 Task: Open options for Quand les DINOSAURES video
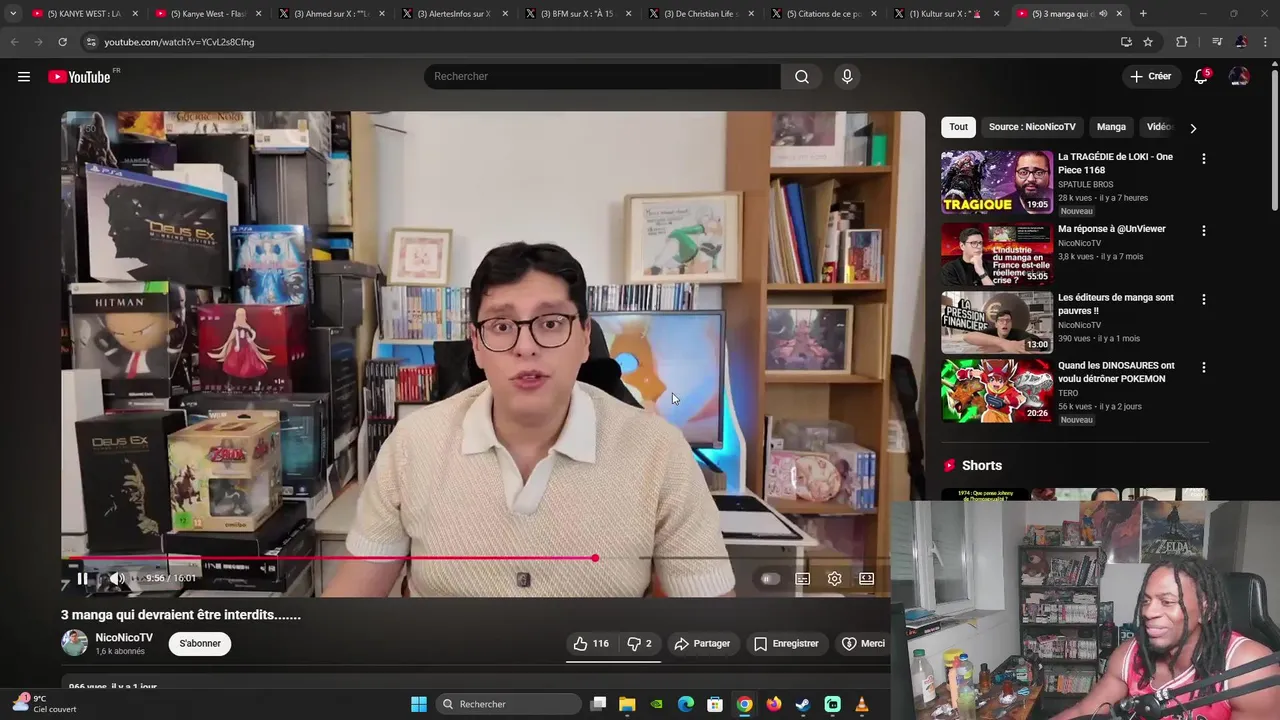[x=1203, y=367]
